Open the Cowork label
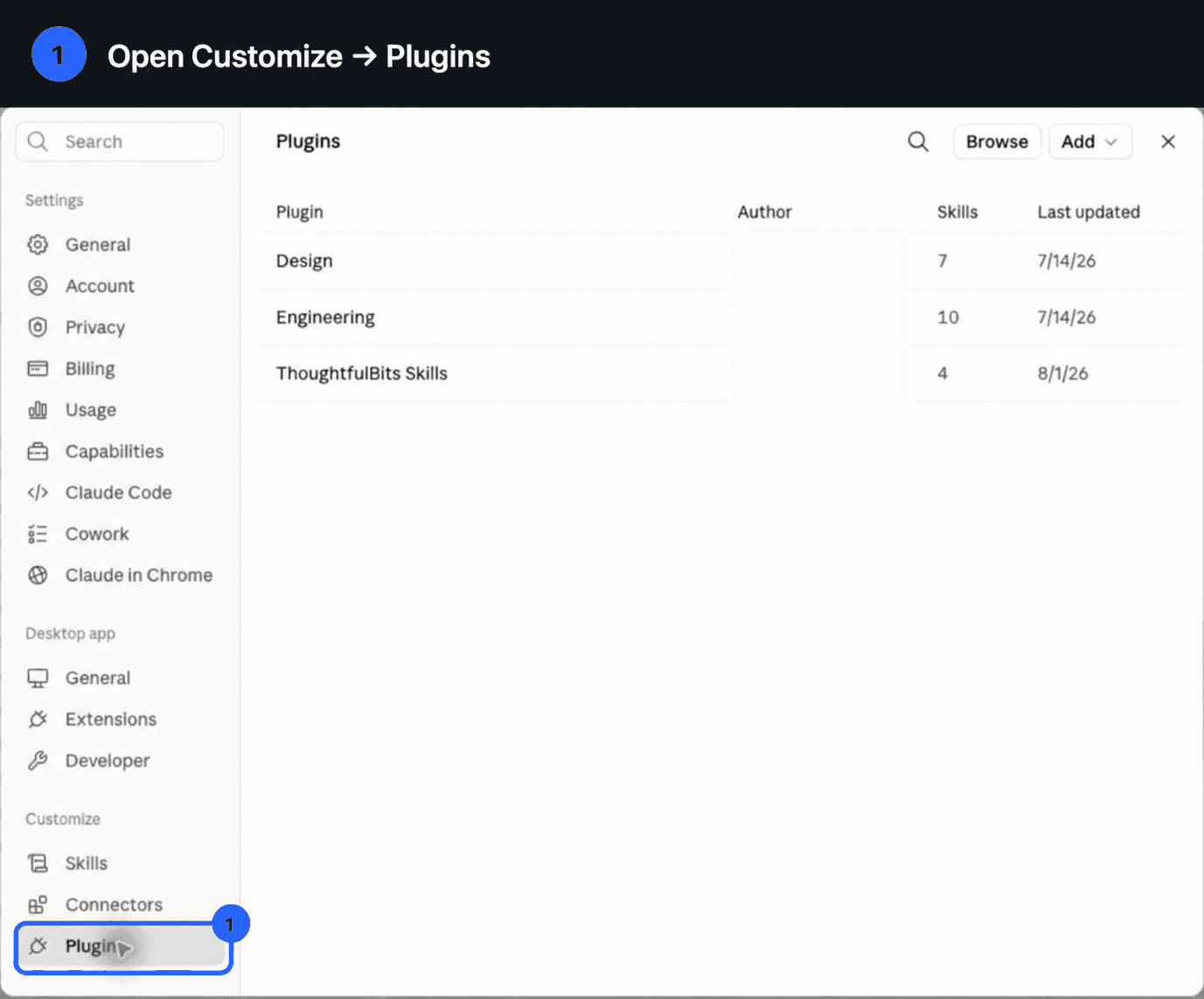1204x999 pixels. 97,534
